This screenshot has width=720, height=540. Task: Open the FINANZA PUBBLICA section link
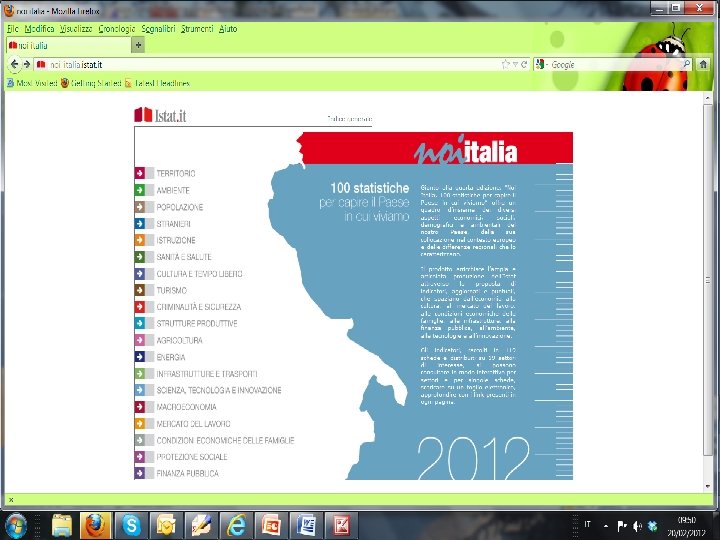187,473
